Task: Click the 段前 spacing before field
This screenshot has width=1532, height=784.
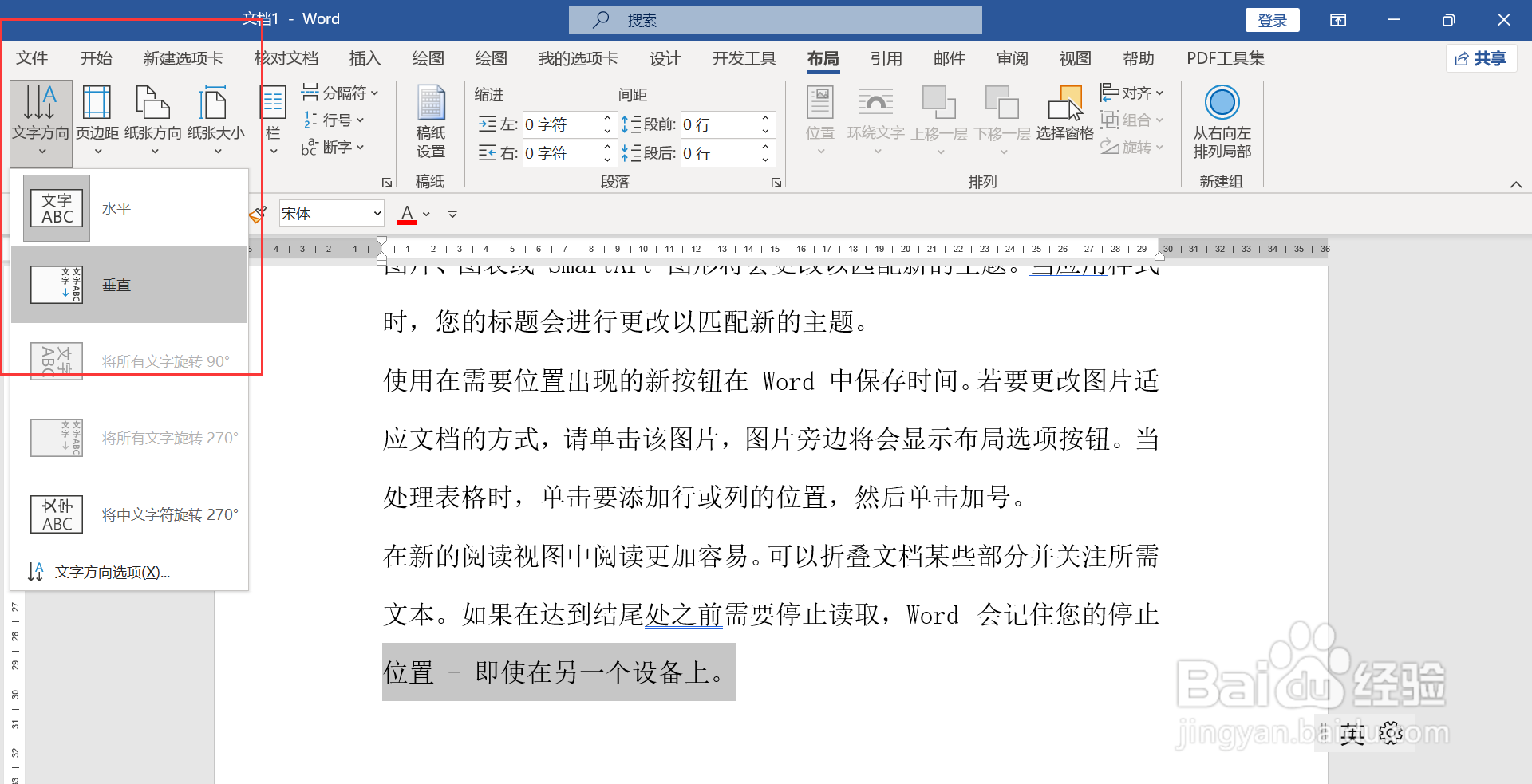Action: [x=718, y=124]
